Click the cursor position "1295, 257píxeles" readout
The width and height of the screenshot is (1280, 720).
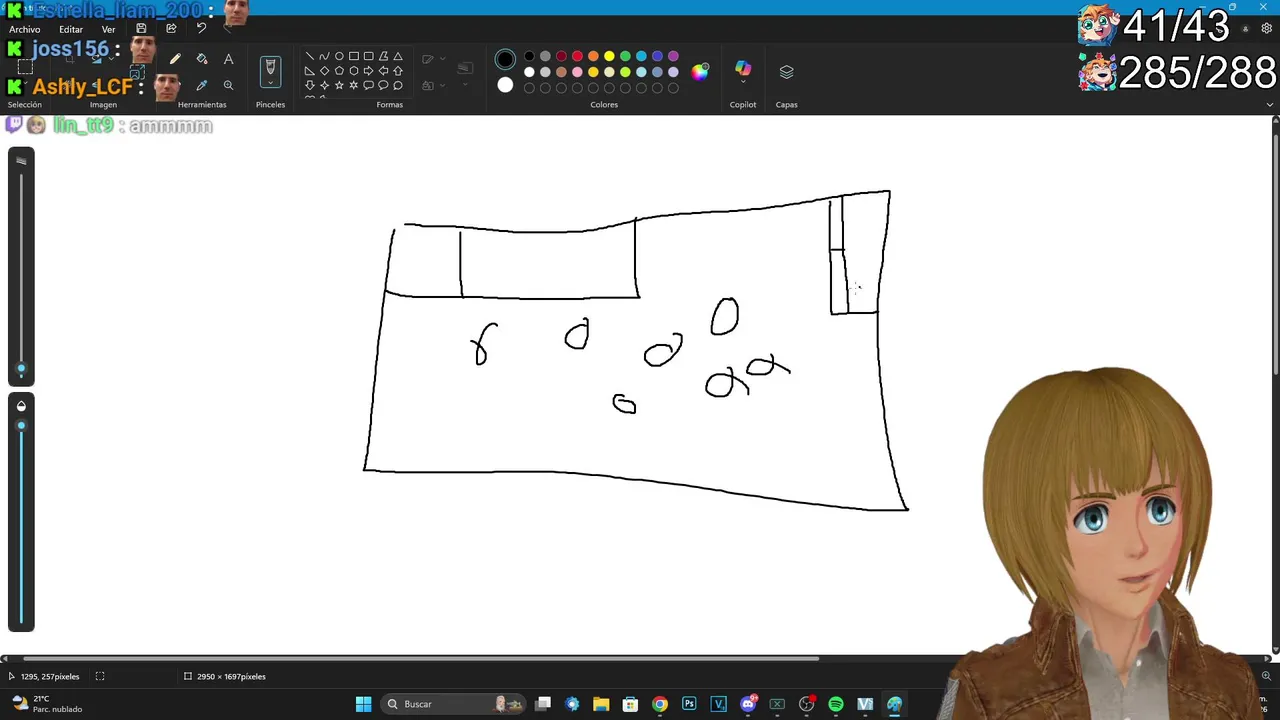tap(50, 677)
